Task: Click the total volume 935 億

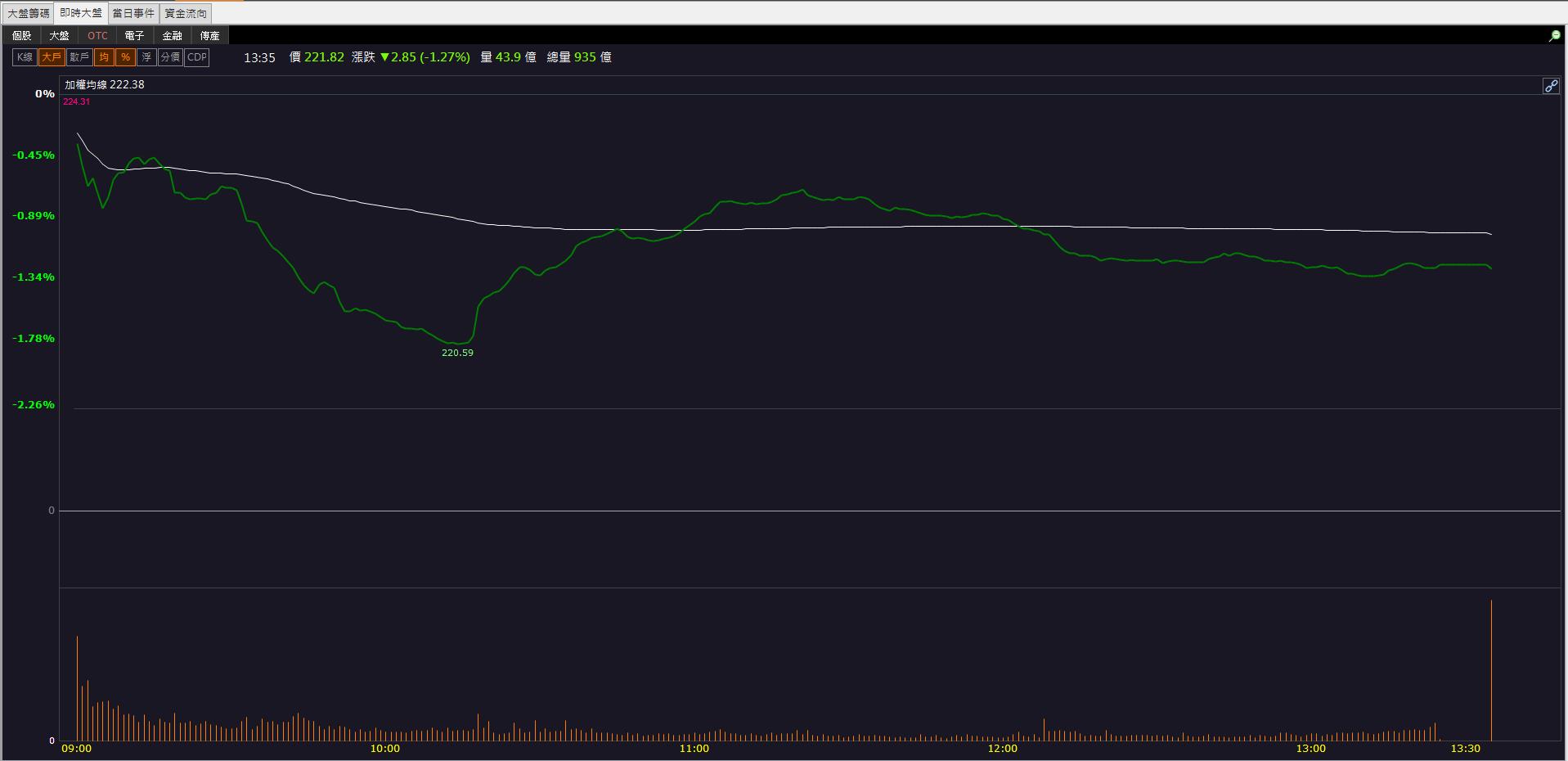Action: tap(593, 57)
